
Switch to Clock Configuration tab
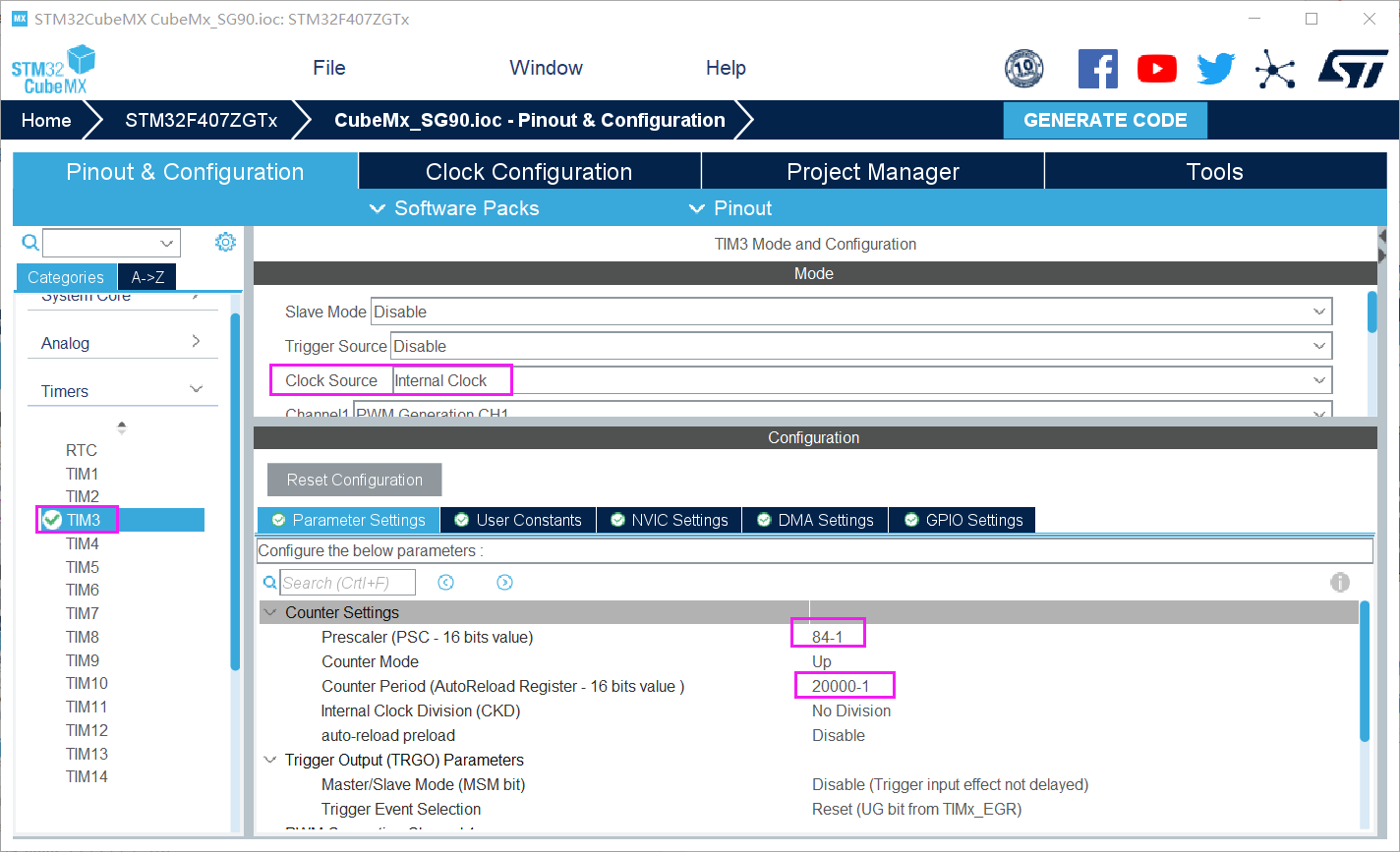click(529, 172)
